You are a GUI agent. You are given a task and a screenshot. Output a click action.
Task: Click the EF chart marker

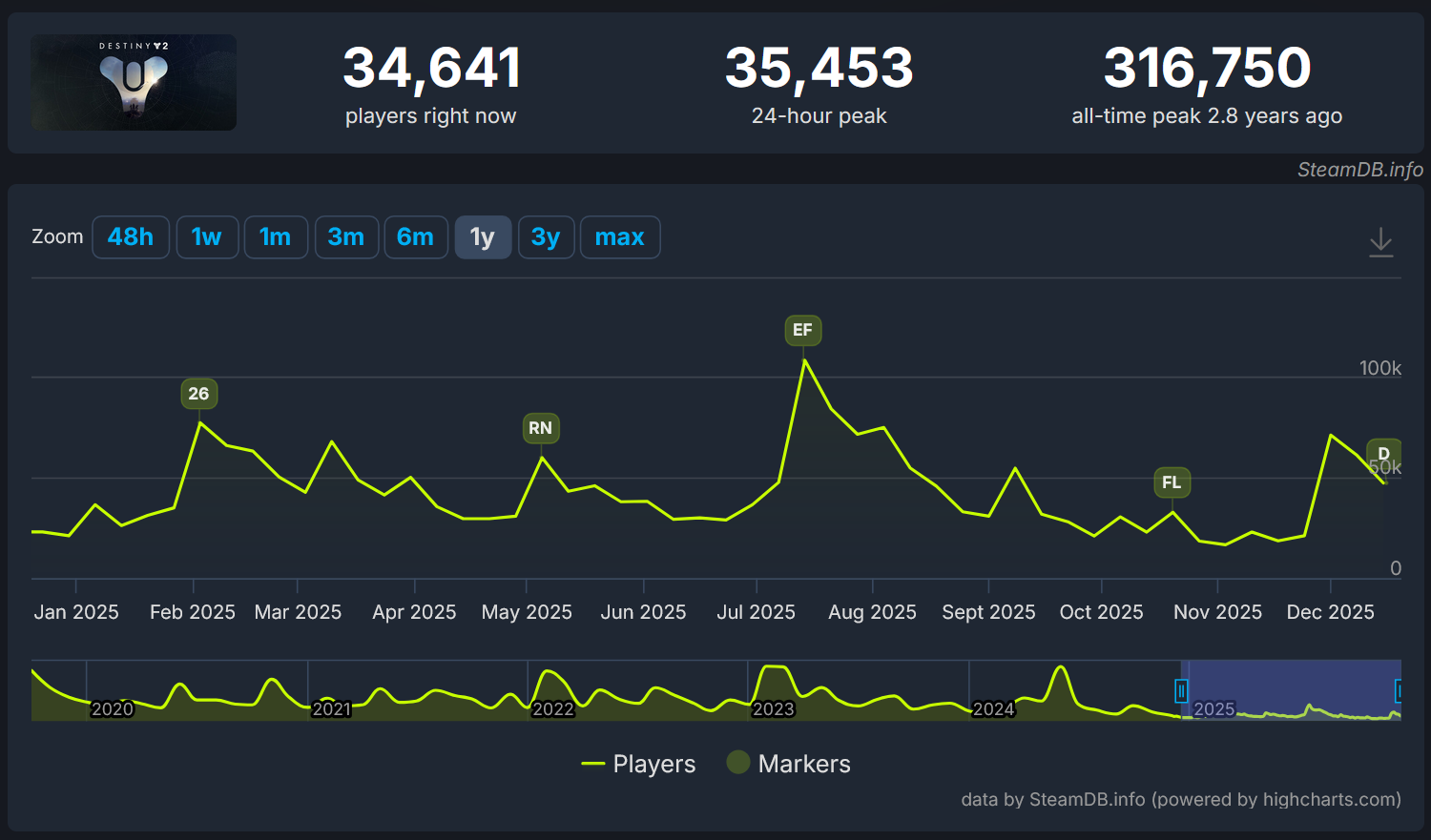803,330
